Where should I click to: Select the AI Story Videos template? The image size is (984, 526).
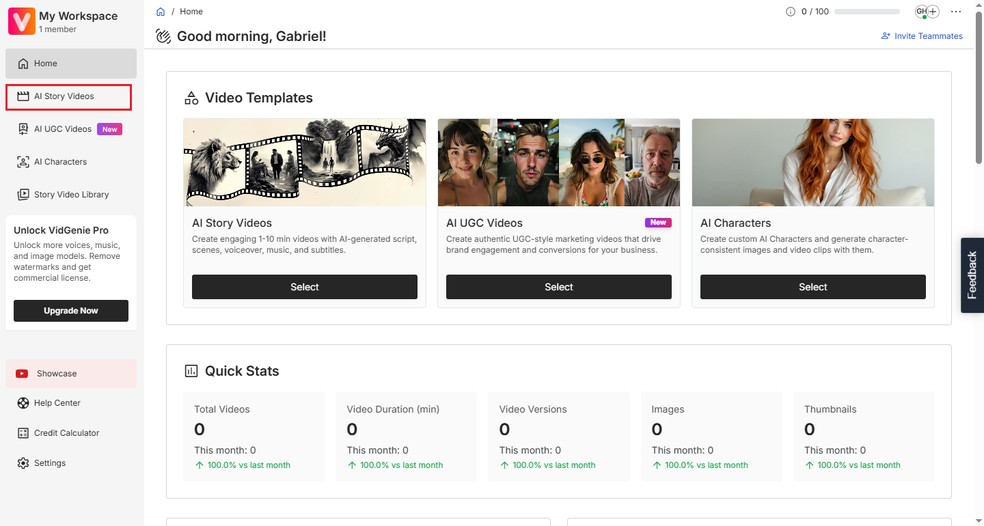[x=304, y=287]
